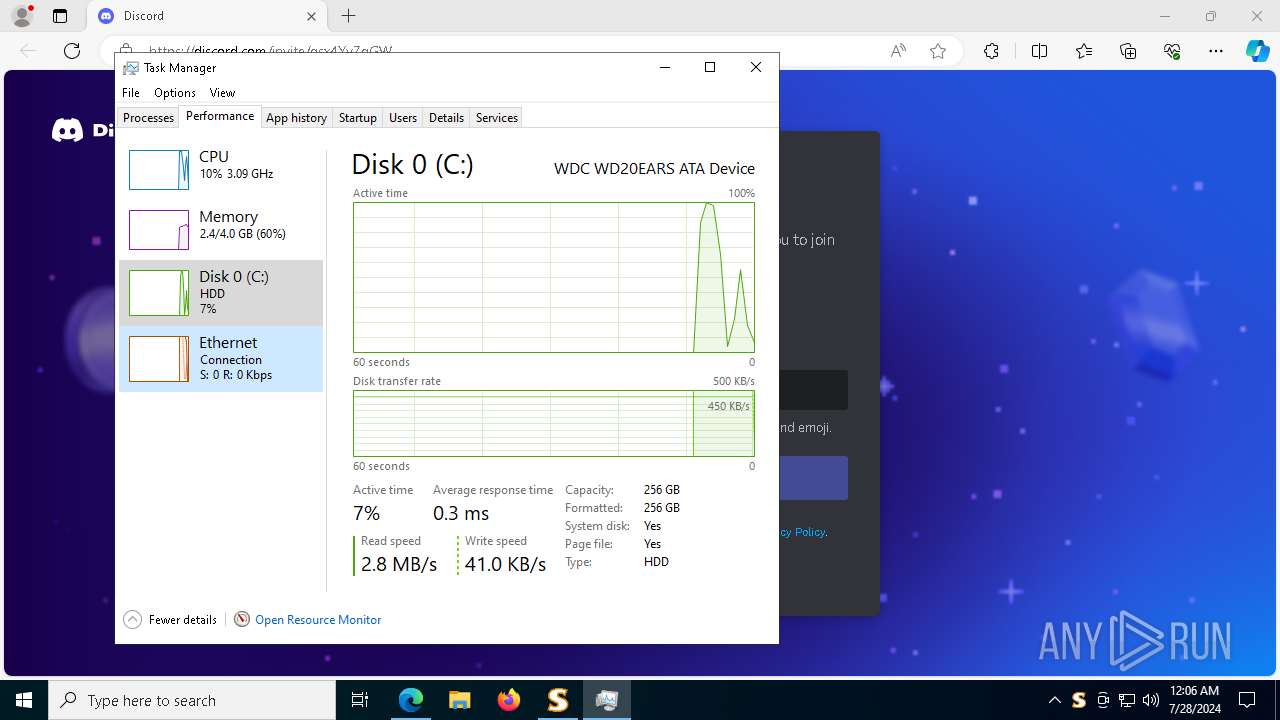
Task: Close the Task Manager window
Action: (756, 67)
